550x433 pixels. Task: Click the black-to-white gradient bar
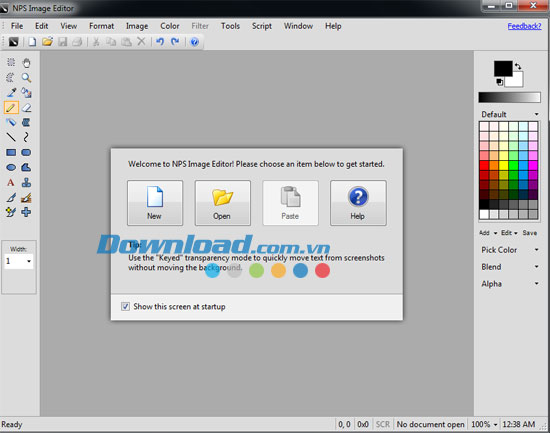coord(509,97)
